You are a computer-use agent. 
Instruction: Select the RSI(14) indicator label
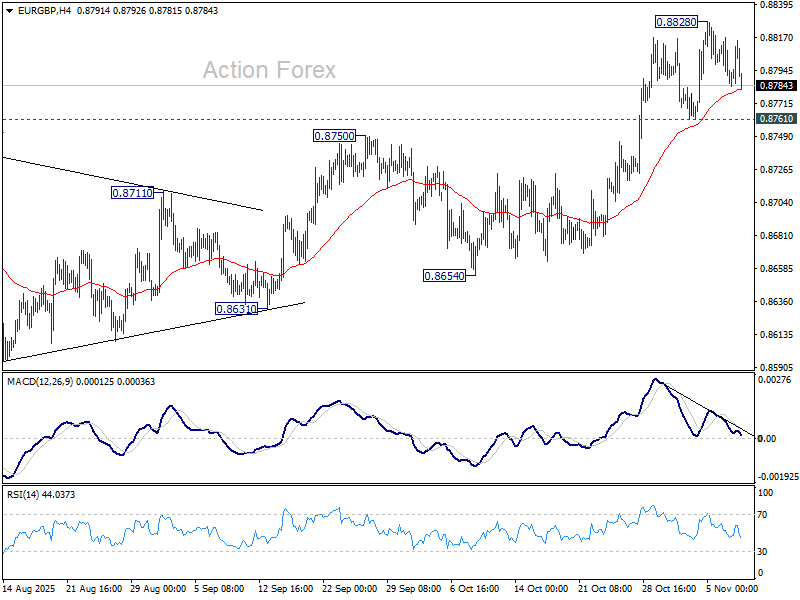pos(24,494)
